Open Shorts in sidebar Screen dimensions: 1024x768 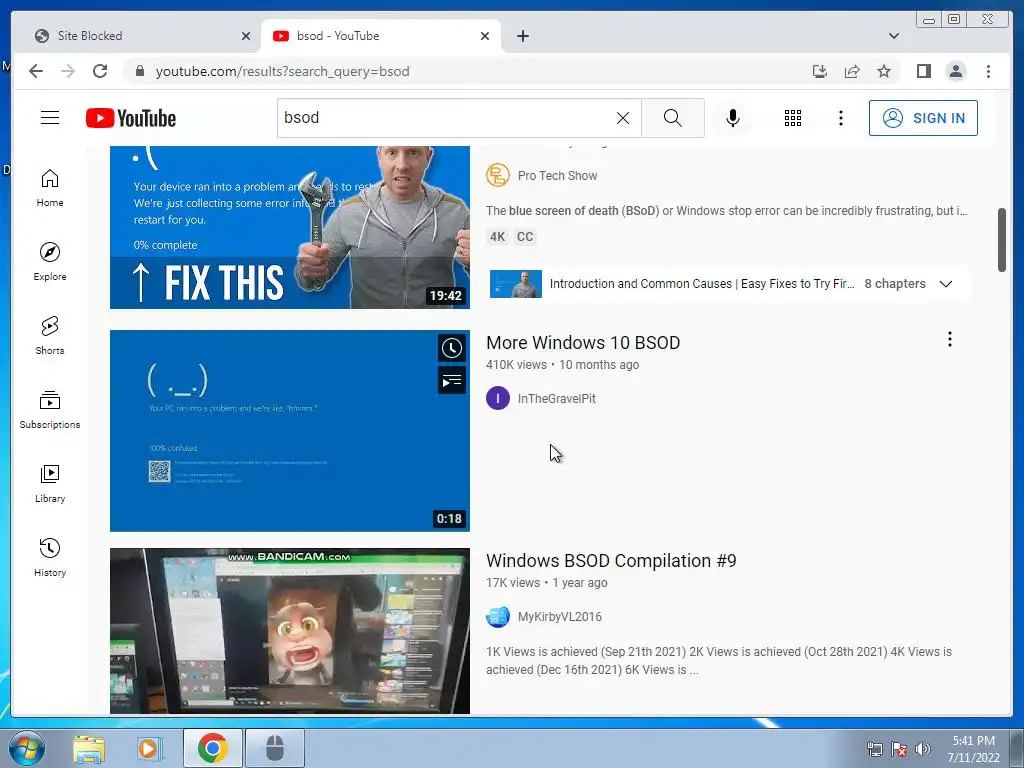pyautogui.click(x=50, y=336)
